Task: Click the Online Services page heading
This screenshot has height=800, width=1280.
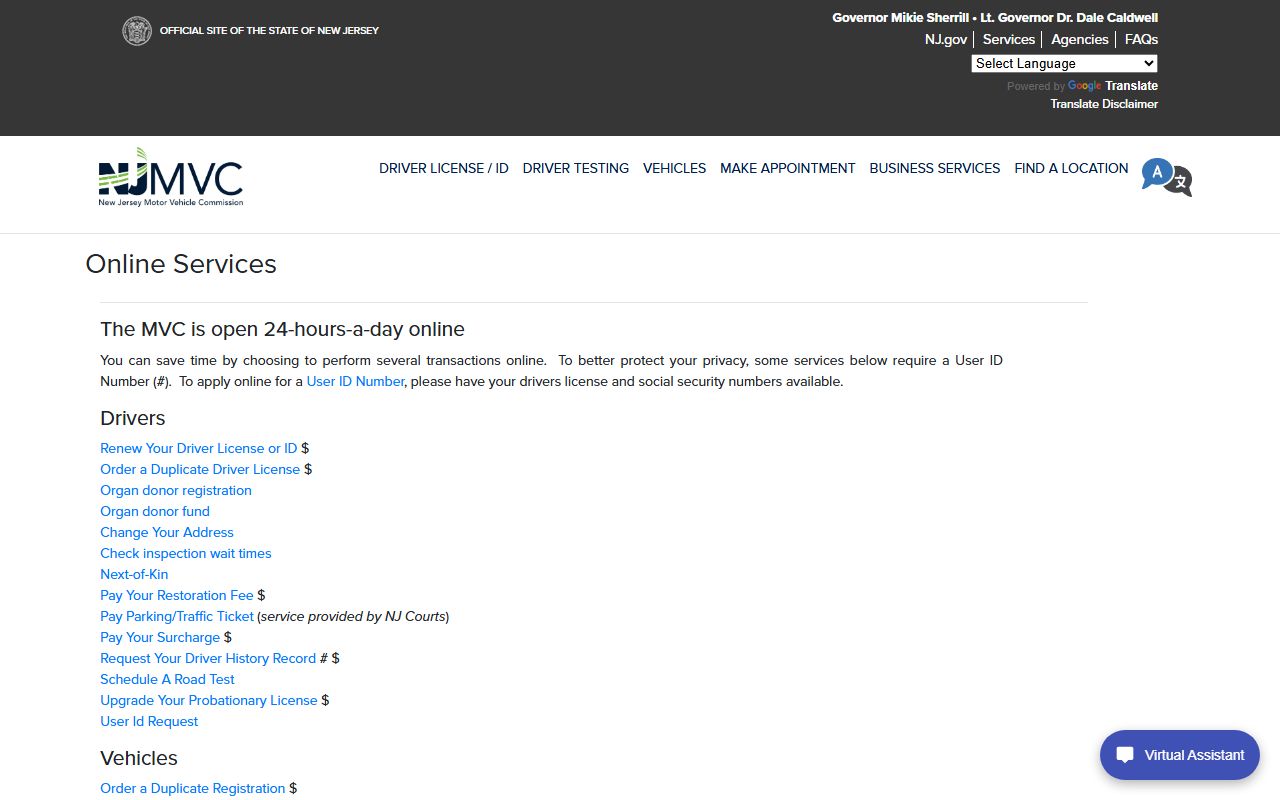Action: [x=181, y=264]
